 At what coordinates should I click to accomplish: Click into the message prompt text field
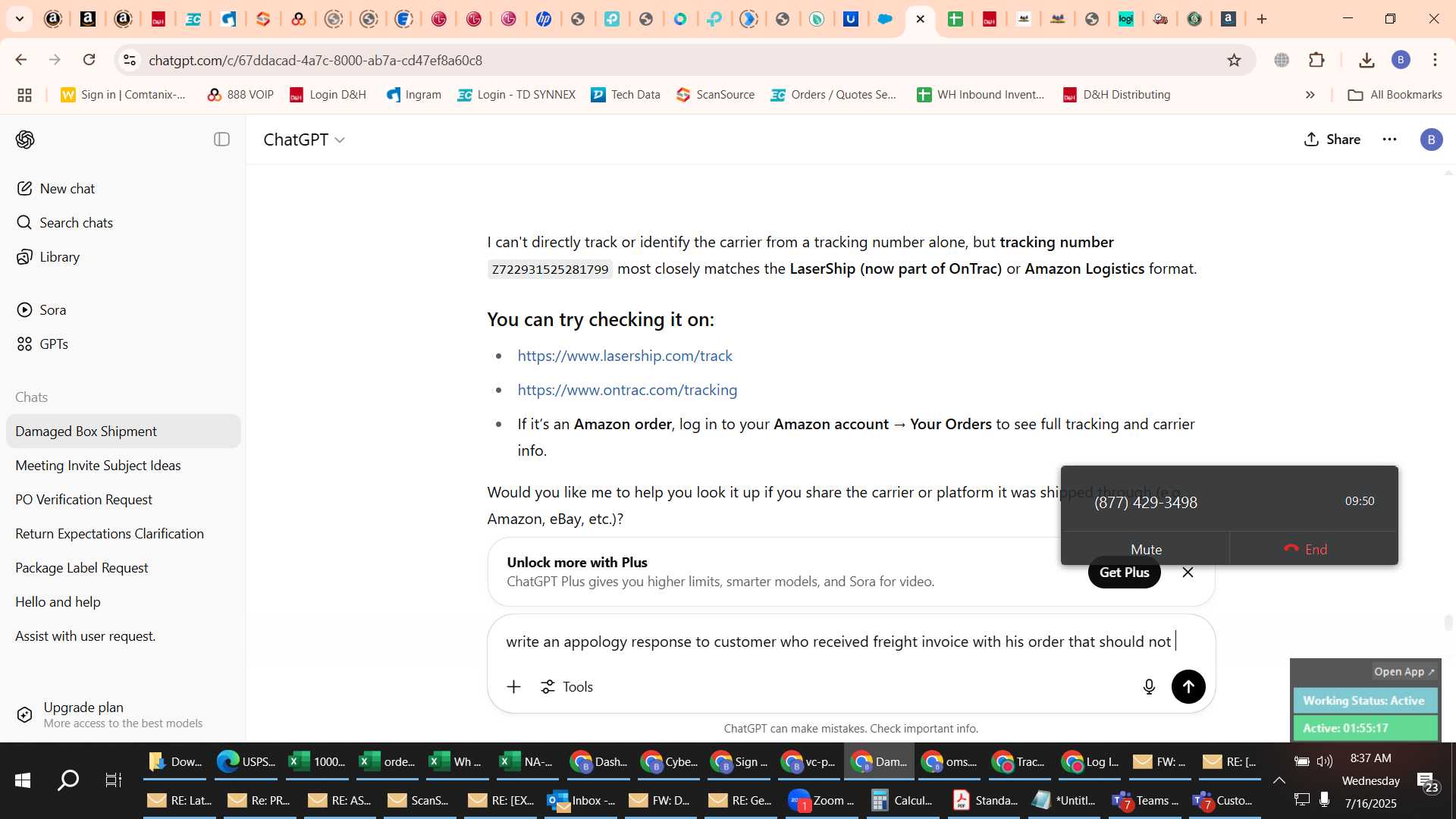849,642
